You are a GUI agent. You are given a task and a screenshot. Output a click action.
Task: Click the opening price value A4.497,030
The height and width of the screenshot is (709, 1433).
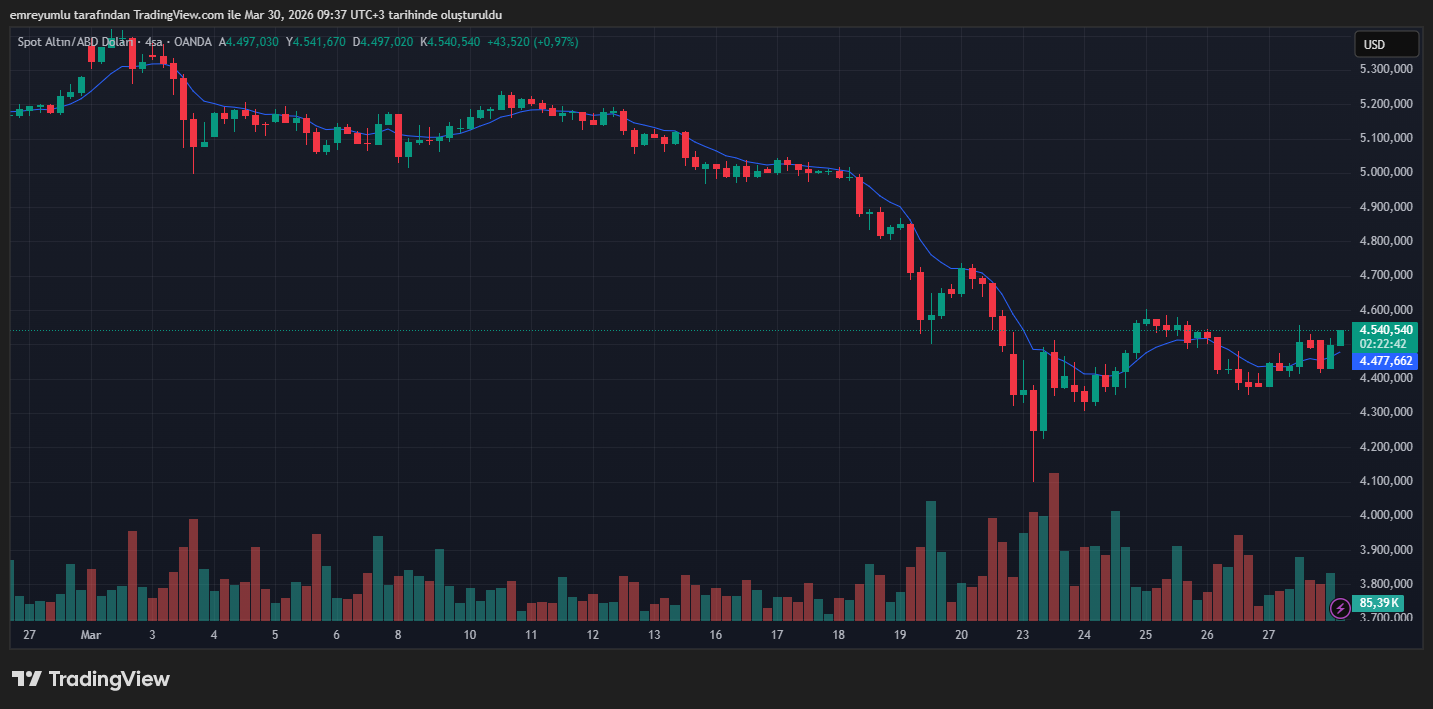pyautogui.click(x=250, y=42)
